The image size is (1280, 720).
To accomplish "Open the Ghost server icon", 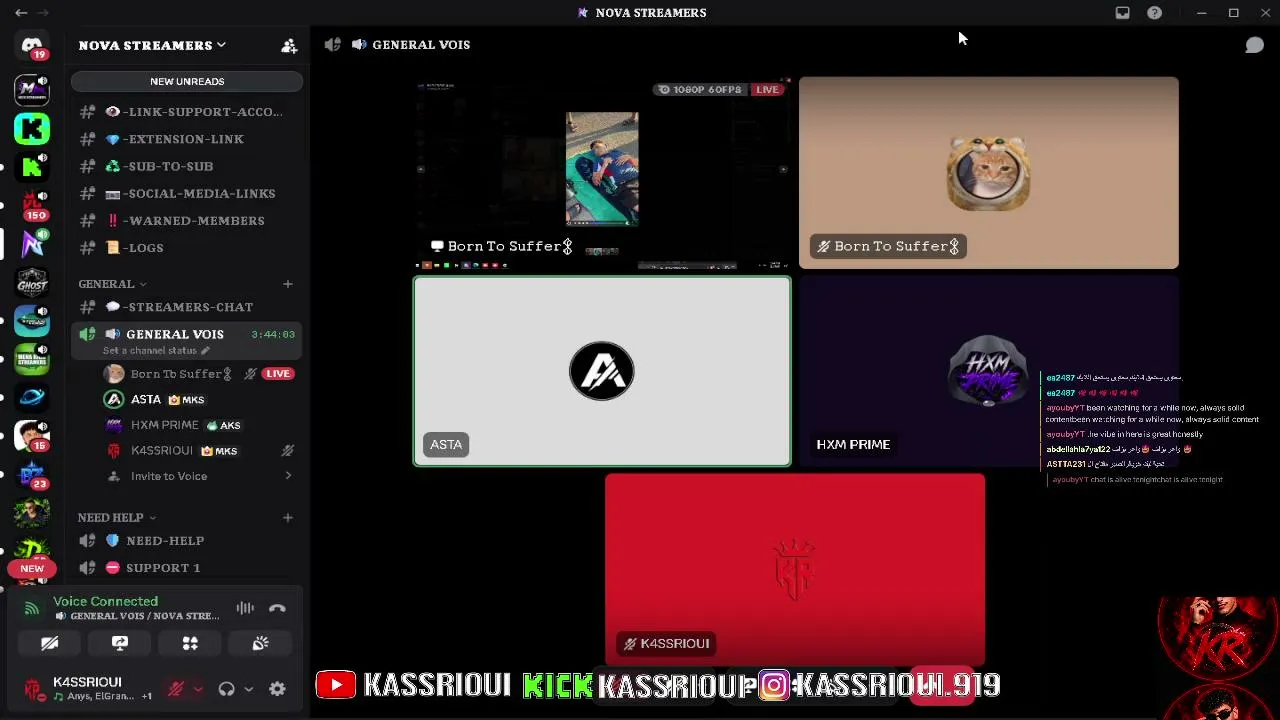I will click(32, 283).
